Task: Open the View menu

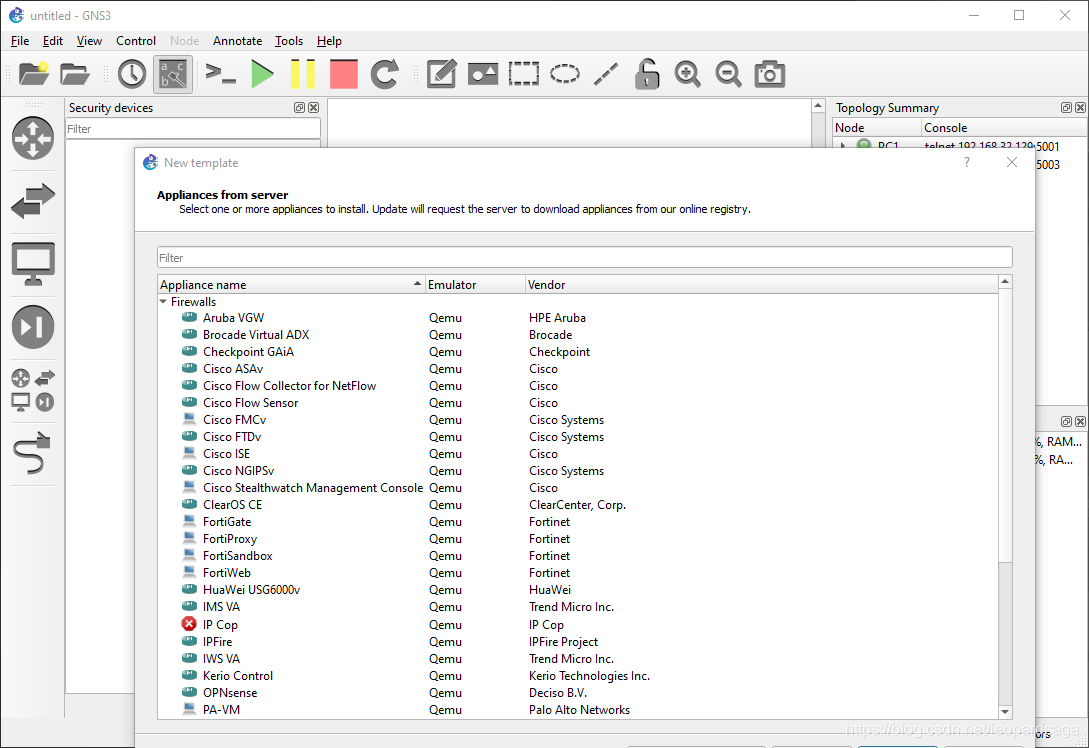Action: click(89, 41)
